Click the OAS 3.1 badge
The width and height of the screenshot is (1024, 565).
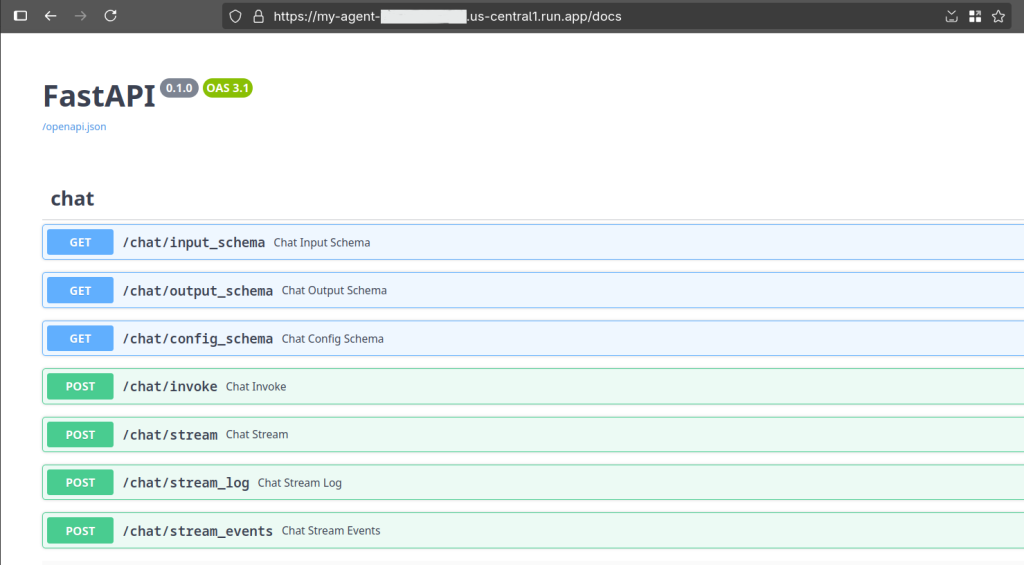227,88
